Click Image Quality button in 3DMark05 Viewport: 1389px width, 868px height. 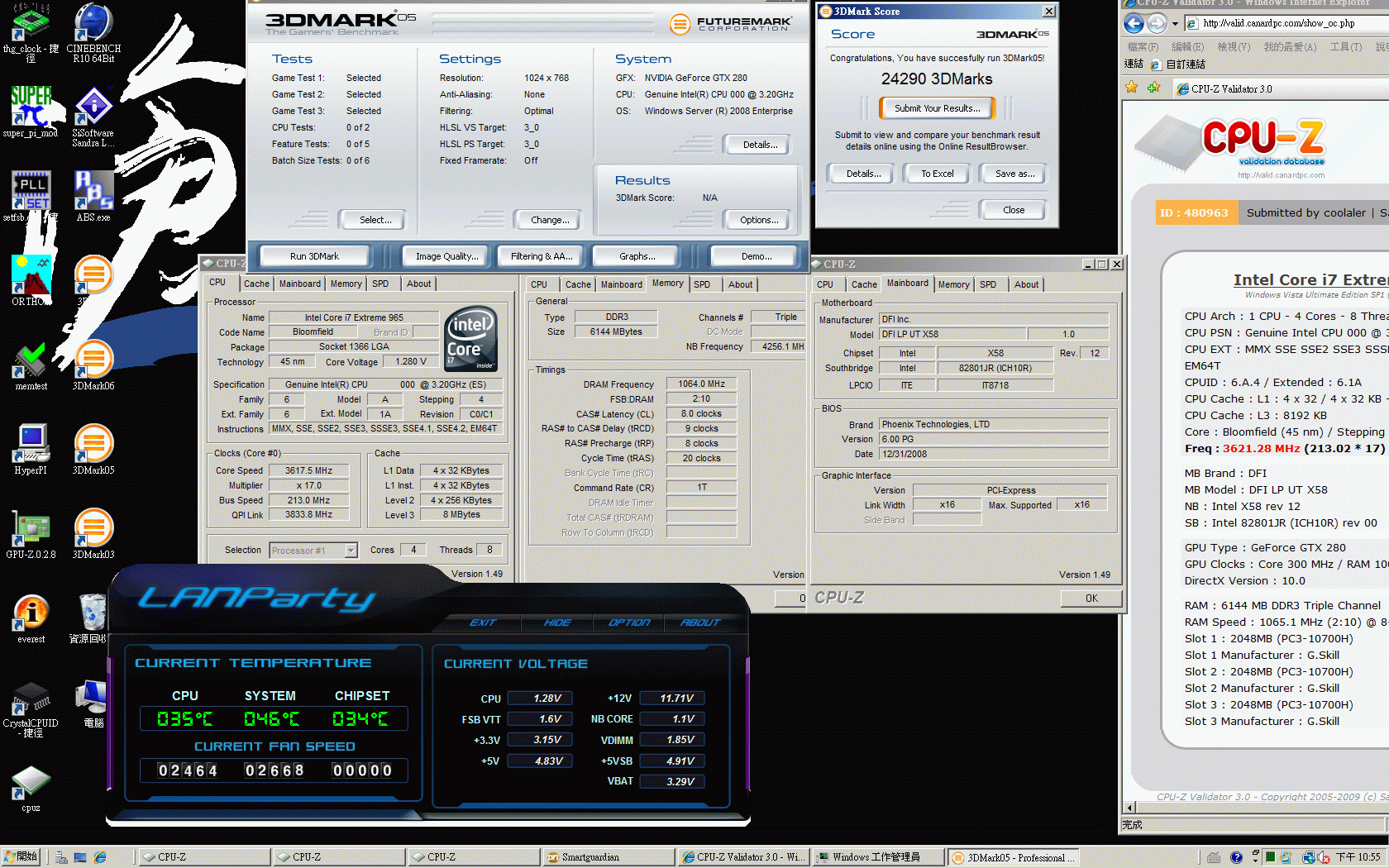pos(446,256)
